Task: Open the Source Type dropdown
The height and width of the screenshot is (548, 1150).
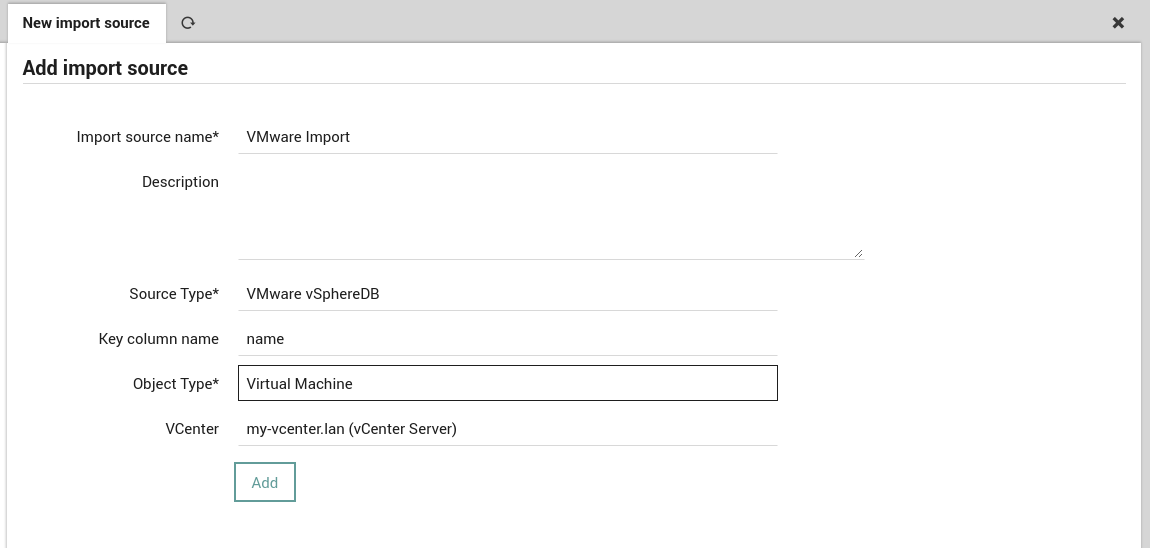Action: tap(507, 294)
